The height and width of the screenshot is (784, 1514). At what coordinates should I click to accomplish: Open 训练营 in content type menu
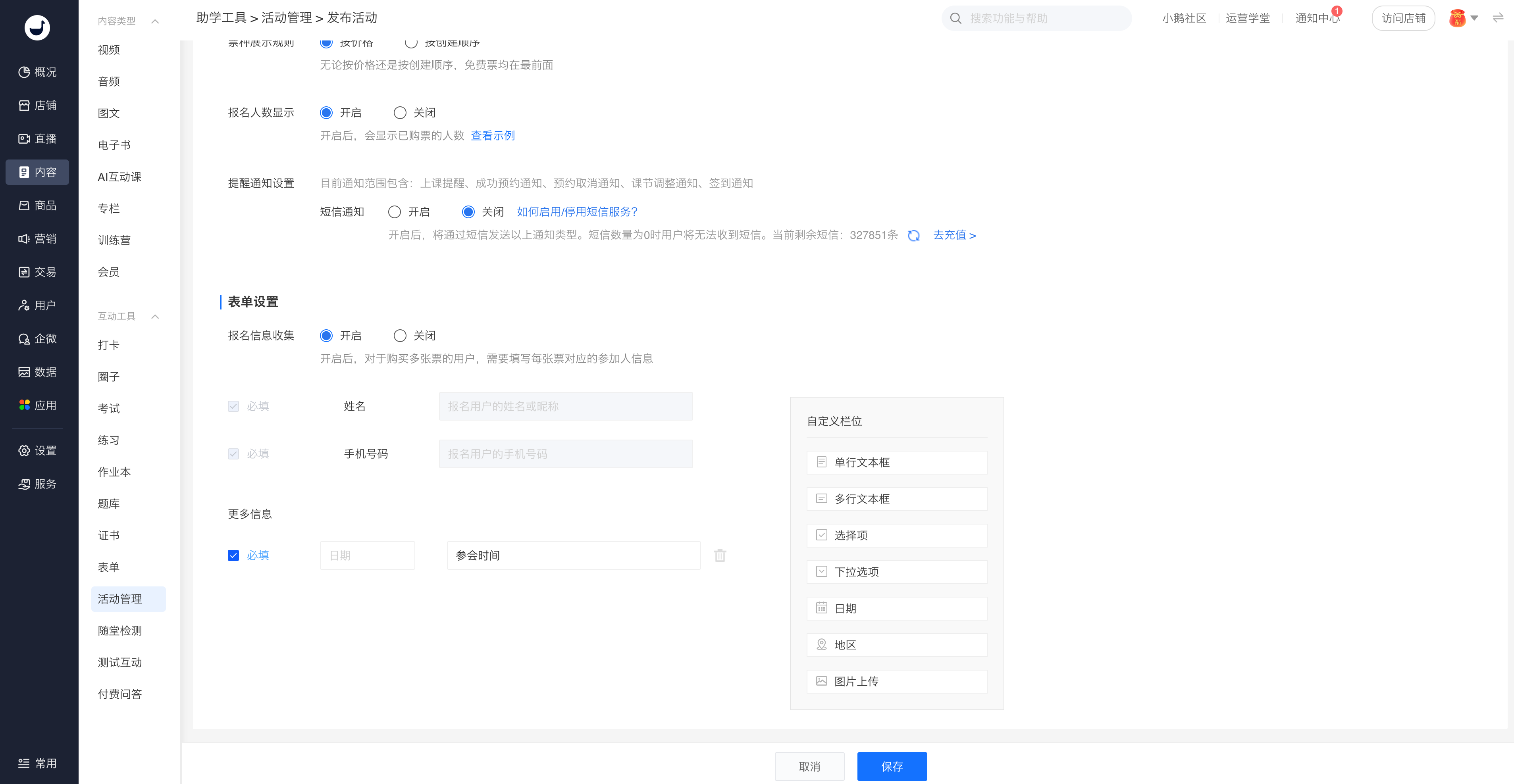coord(114,240)
